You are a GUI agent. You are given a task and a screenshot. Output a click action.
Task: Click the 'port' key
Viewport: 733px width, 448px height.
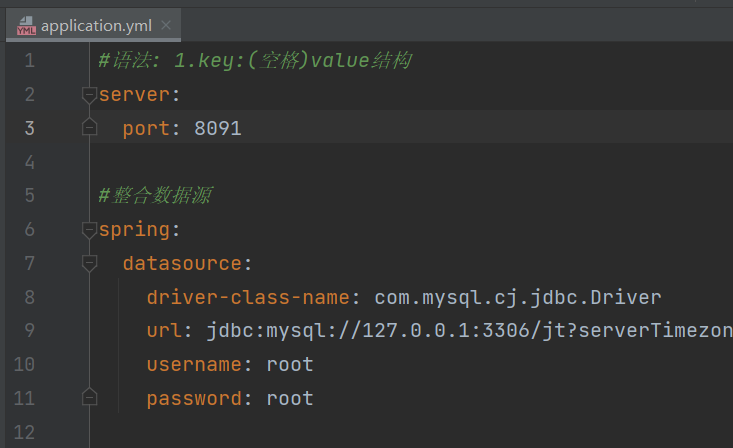pyautogui.click(x=146, y=129)
